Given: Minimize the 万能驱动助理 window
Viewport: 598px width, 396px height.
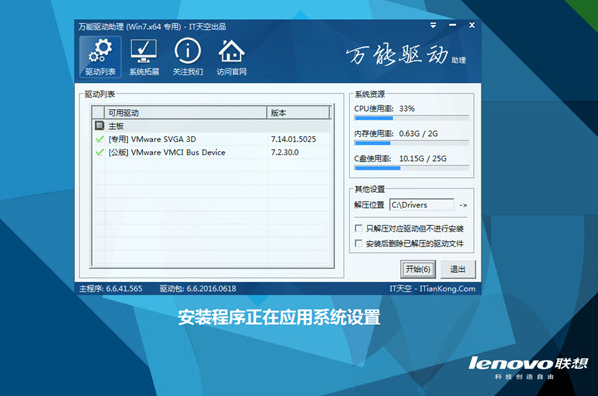Looking at the screenshot, I should pyautogui.click(x=453, y=26).
